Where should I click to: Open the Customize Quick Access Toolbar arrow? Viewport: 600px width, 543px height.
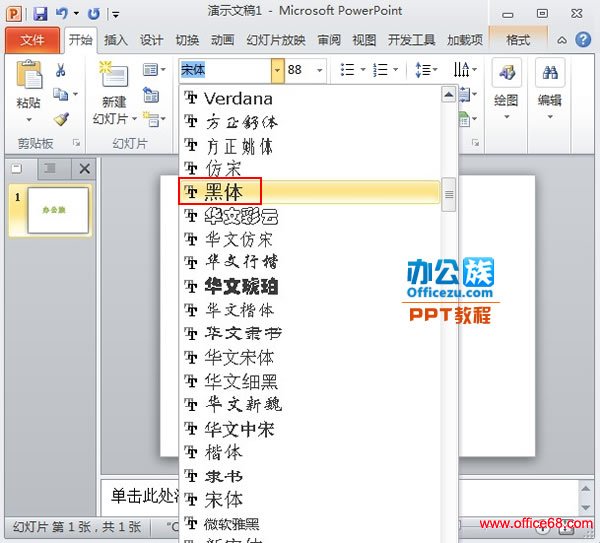(x=116, y=15)
